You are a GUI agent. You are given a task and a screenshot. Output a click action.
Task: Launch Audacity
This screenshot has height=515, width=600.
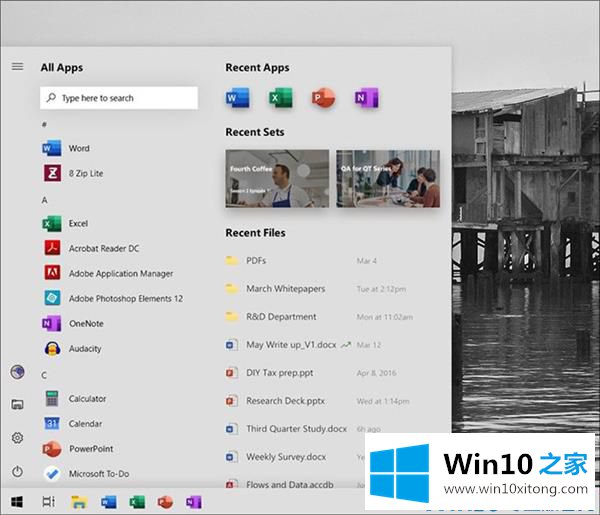point(73,349)
